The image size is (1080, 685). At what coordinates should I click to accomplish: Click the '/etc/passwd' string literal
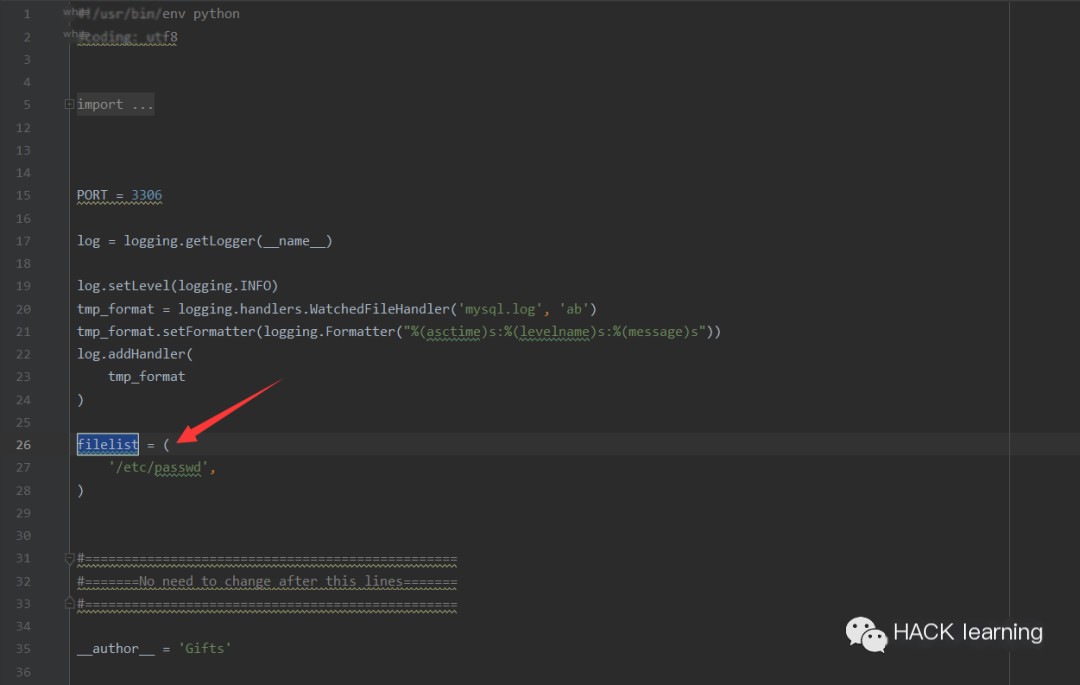pos(158,467)
